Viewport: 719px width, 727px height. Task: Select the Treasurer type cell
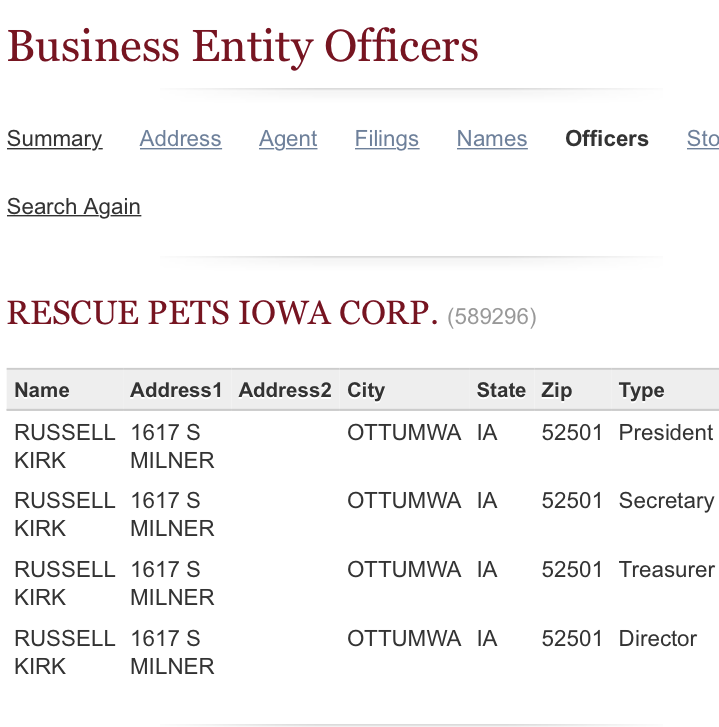[666, 570]
